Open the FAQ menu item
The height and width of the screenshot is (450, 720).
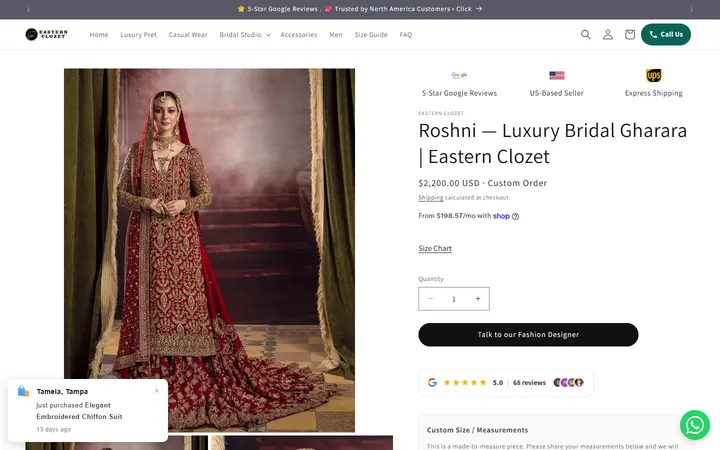(x=405, y=34)
